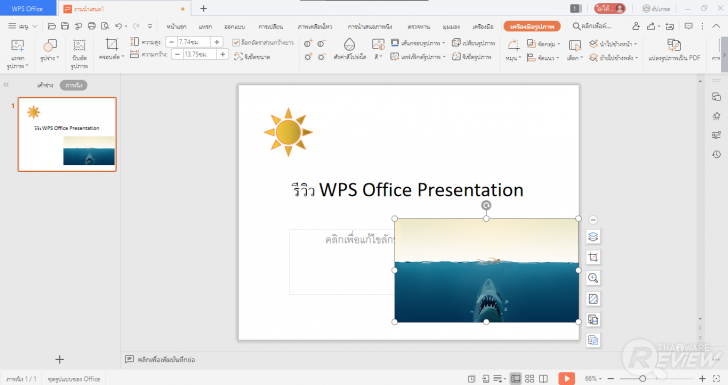The image size is (728, 385).
Task: Click the WPS Office home tab
Action: pos(27,8)
